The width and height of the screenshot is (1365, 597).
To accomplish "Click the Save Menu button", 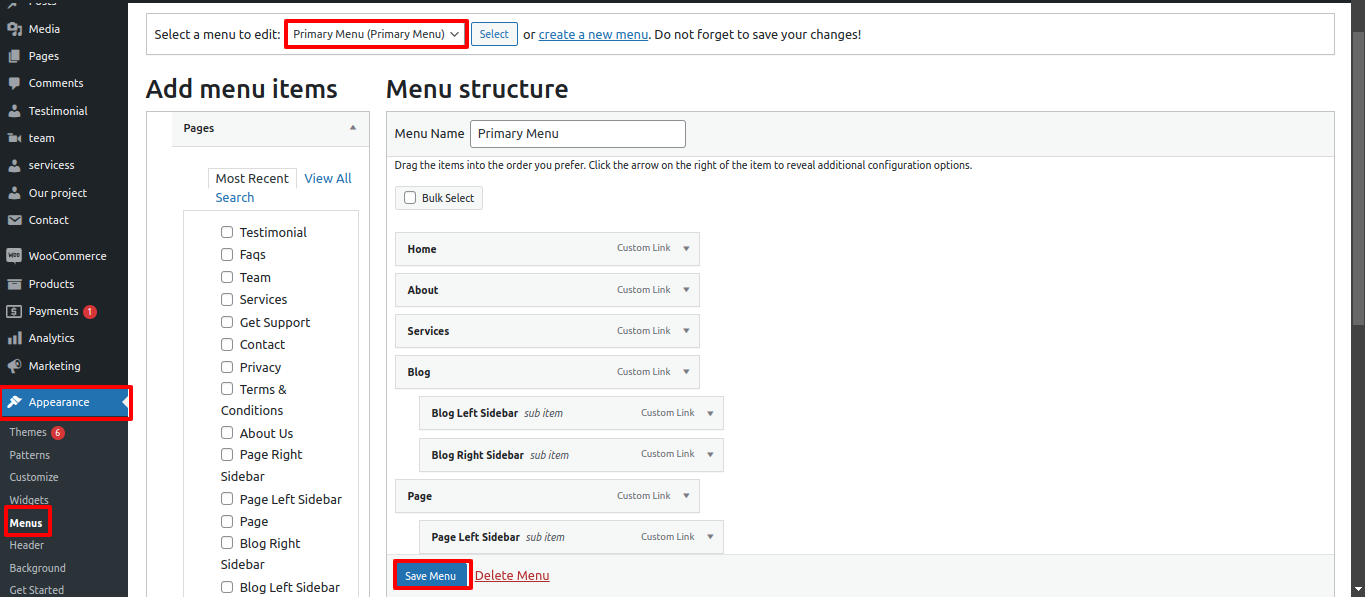I will click(431, 575).
